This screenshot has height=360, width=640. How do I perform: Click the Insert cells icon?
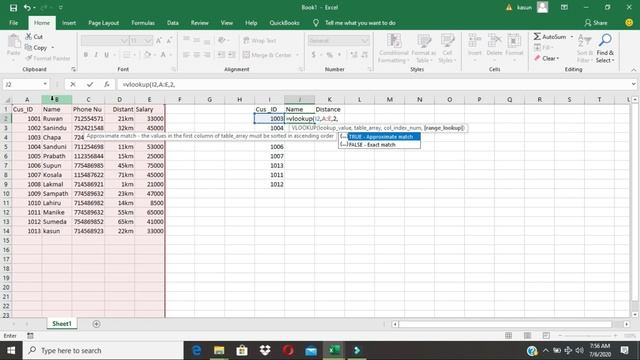(x=474, y=41)
